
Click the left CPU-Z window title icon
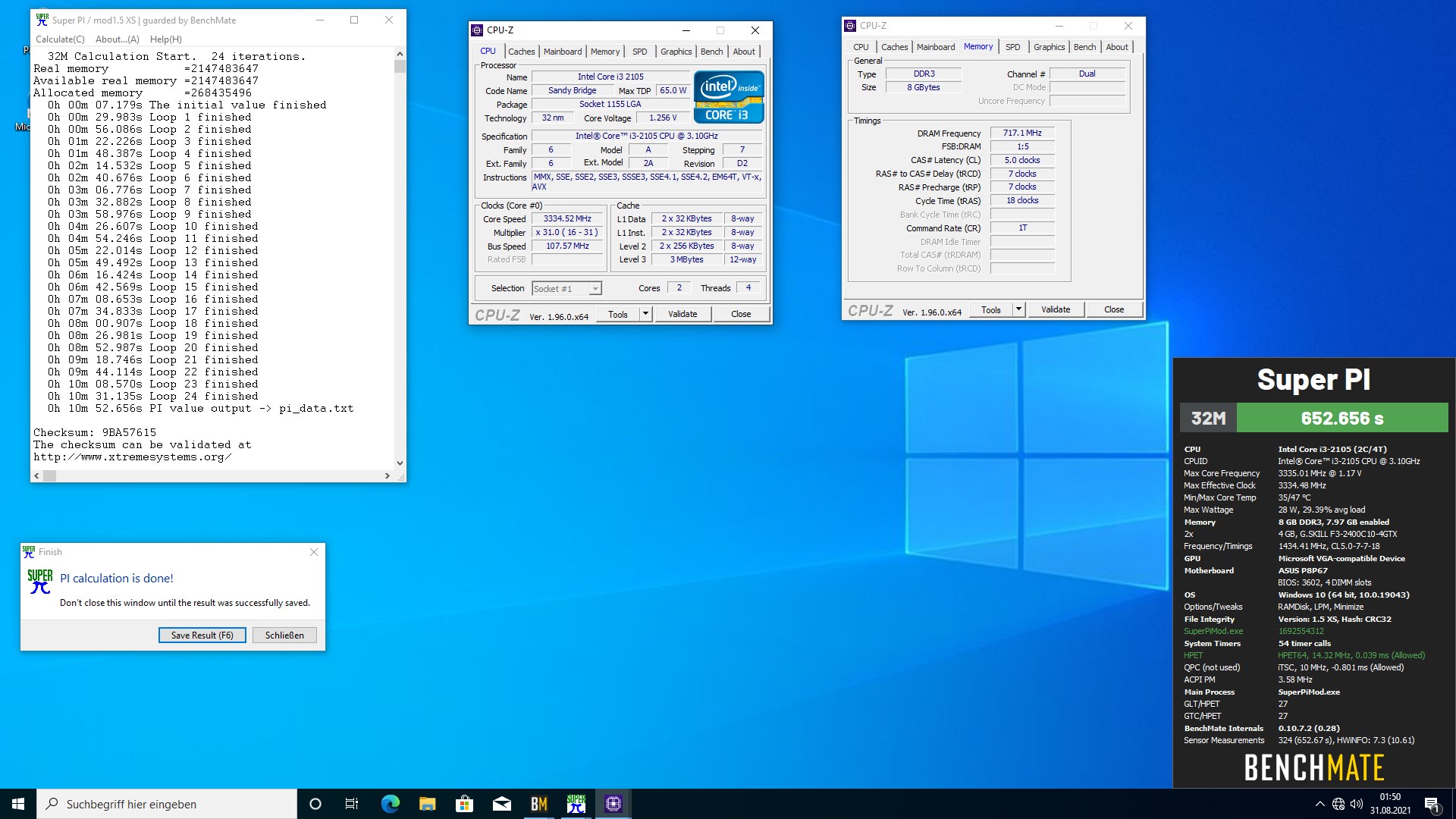tap(477, 30)
